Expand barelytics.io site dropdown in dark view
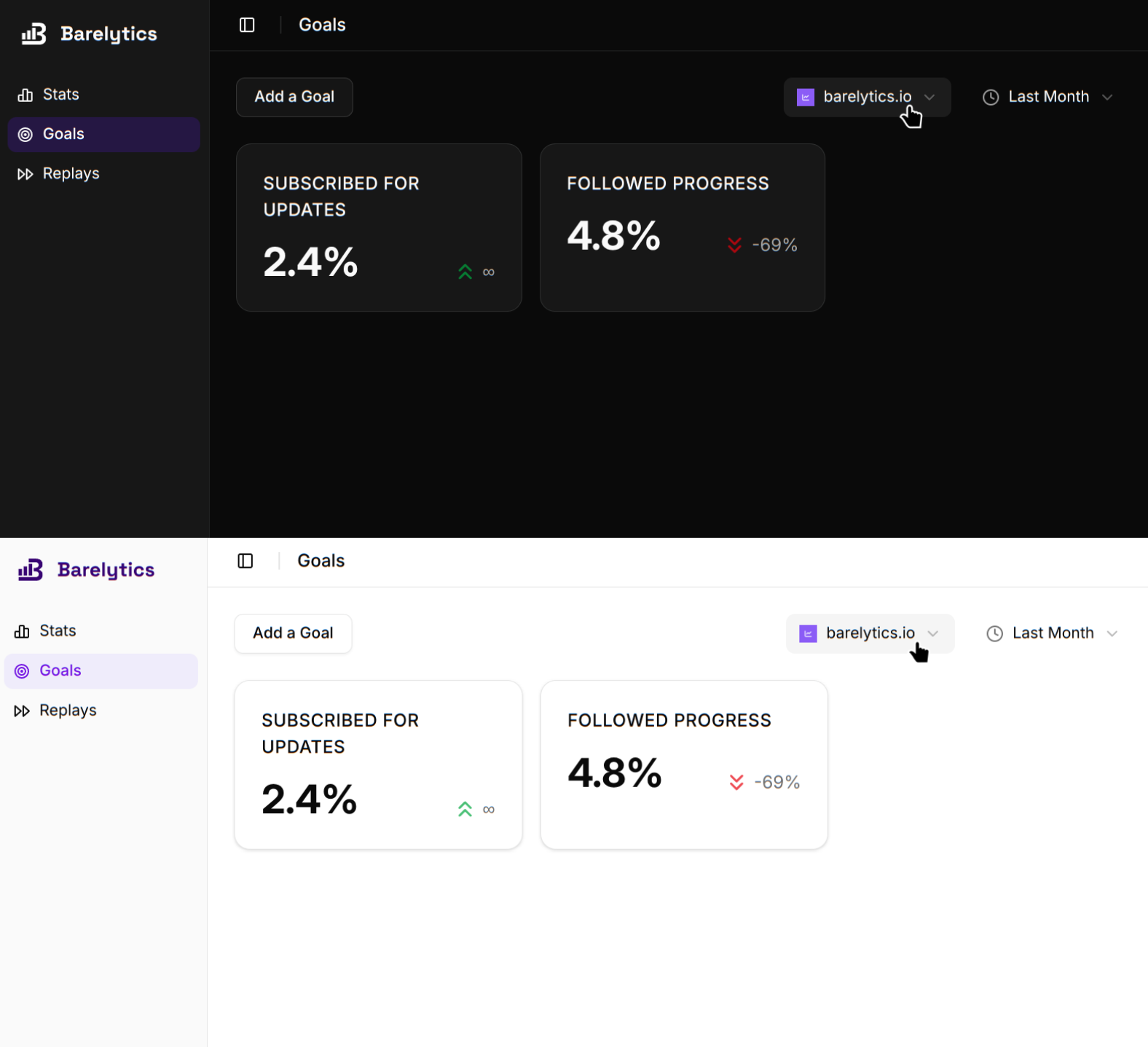Screen dimensions: 1148x1047 [867, 98]
